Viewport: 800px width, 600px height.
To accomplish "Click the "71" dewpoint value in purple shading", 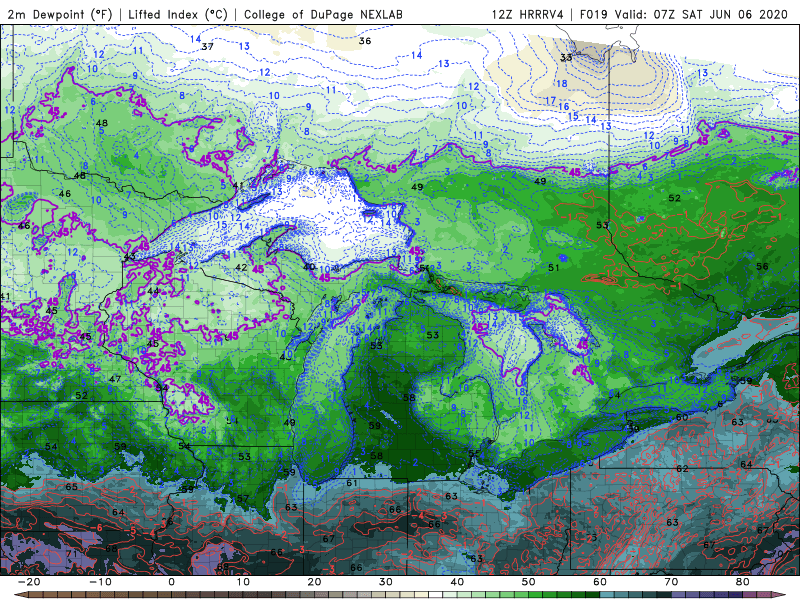I will pos(71,554).
